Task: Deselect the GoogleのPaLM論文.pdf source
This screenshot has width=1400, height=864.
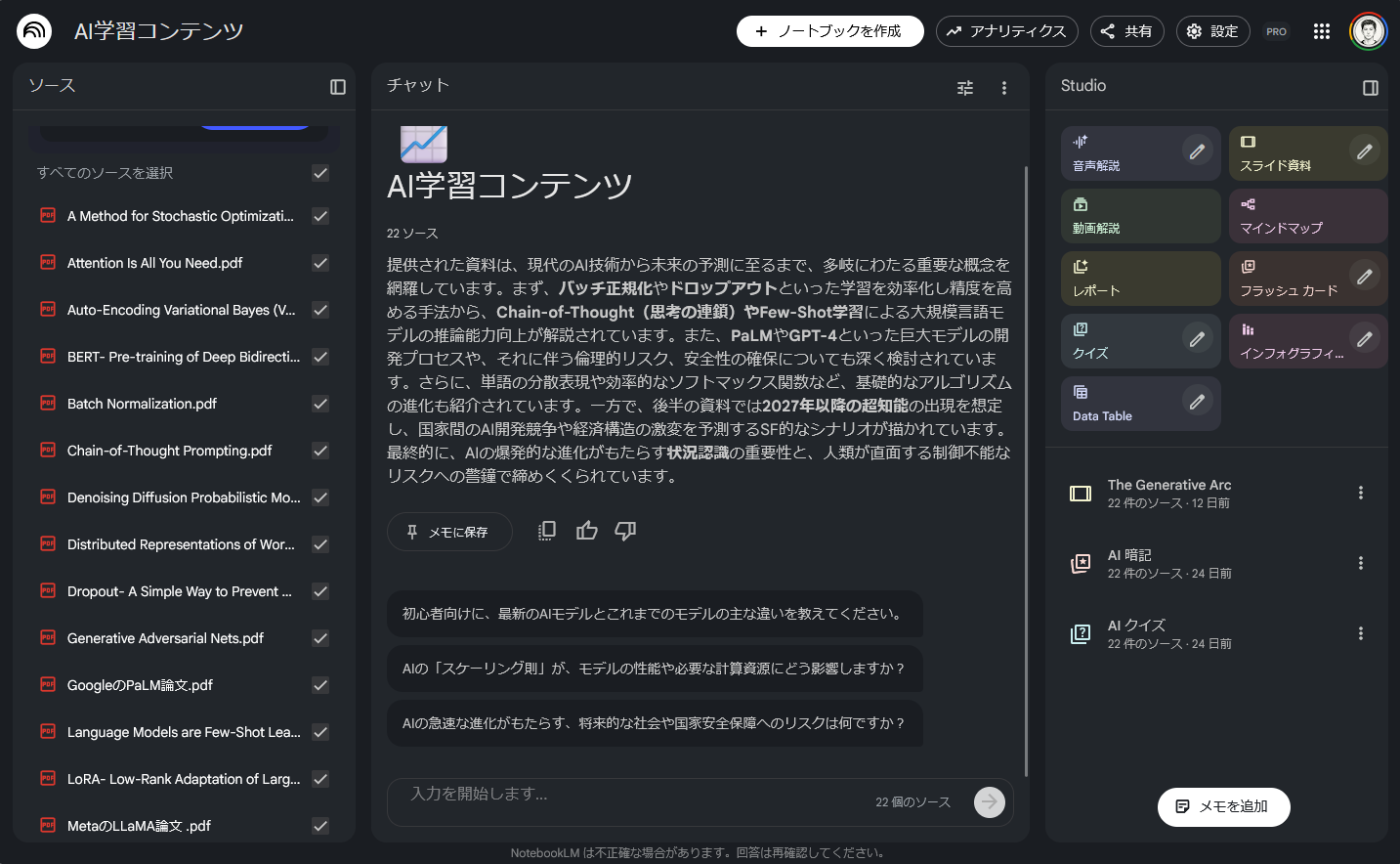Action: coord(319,685)
